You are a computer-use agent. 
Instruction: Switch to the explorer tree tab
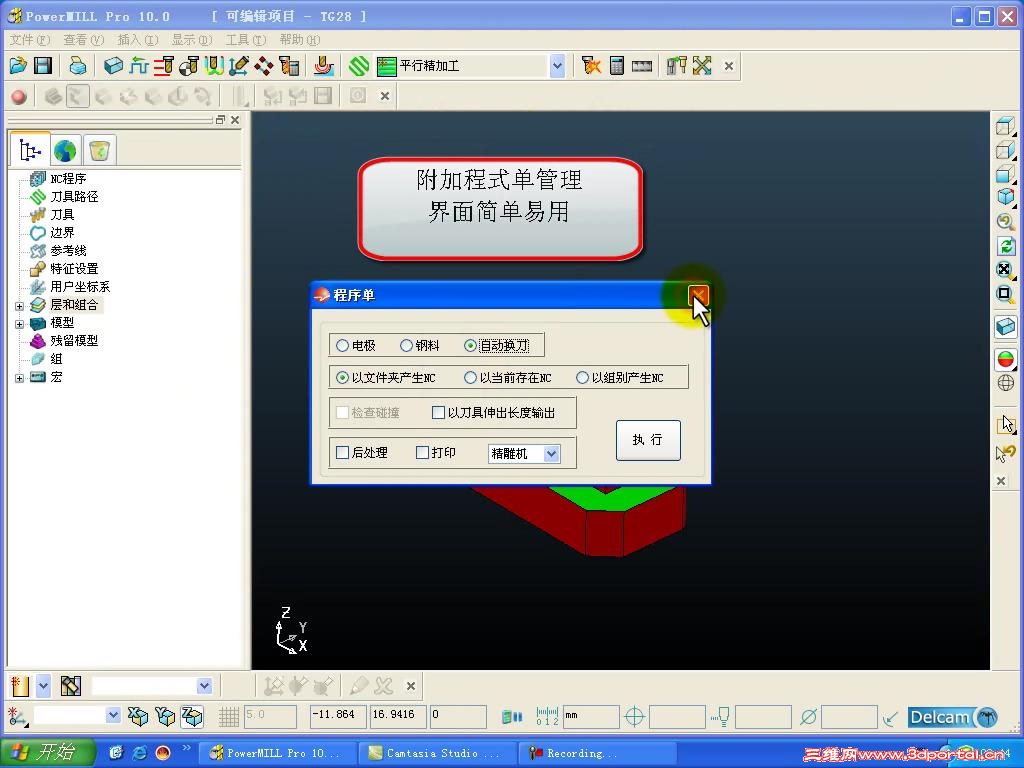tap(30, 150)
